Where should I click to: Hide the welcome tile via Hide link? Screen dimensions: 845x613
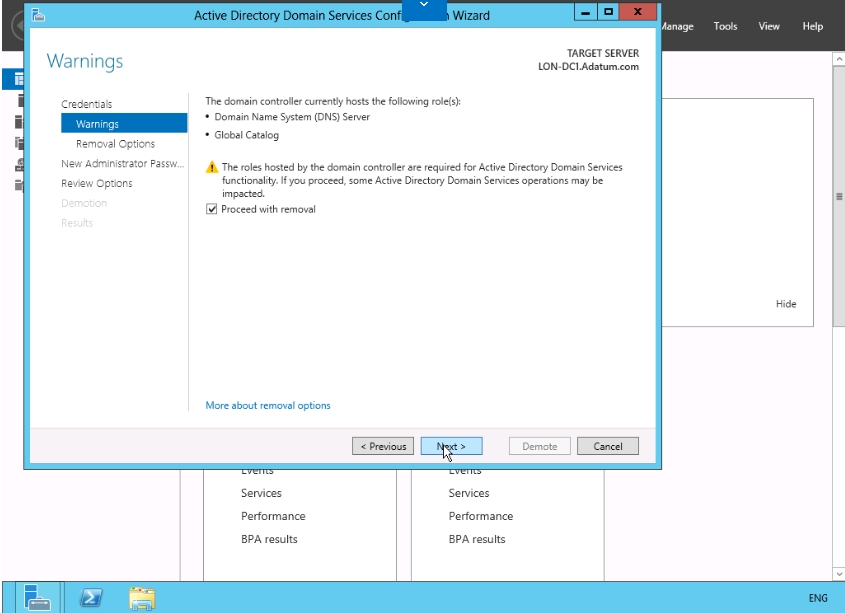point(786,304)
